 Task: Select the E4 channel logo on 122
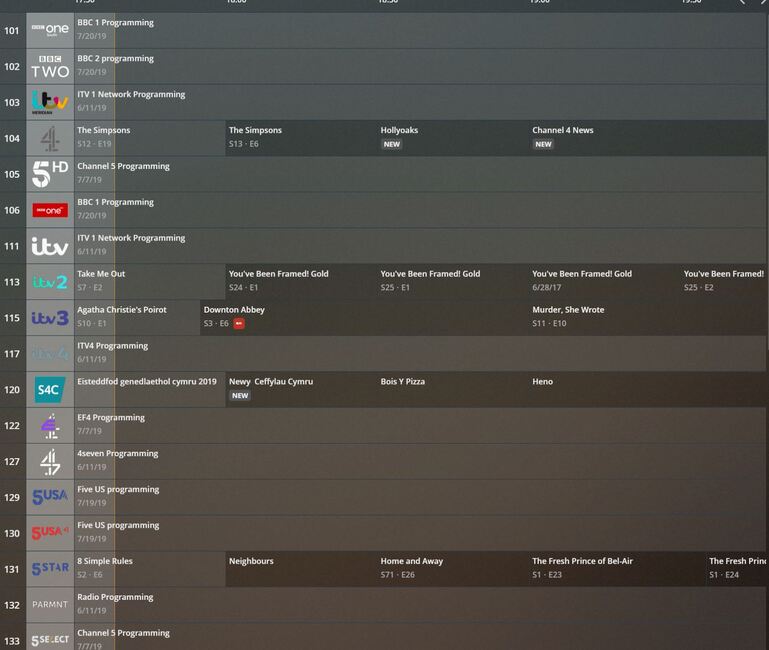click(50, 425)
